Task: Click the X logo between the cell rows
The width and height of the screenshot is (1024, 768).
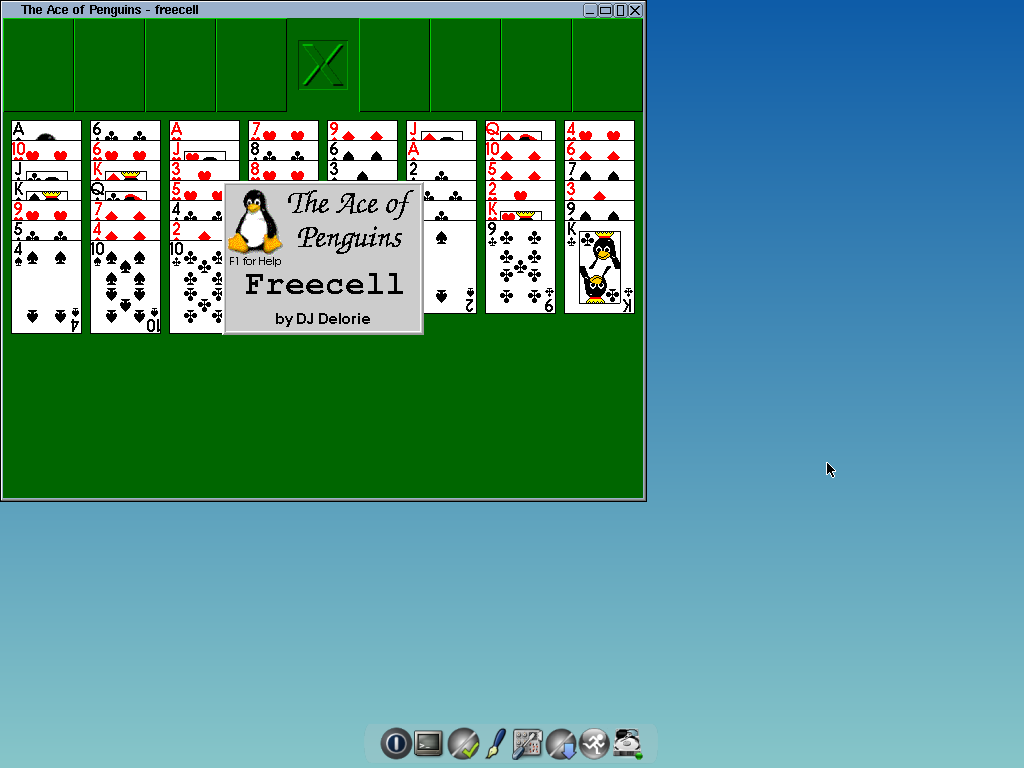Action: click(323, 66)
